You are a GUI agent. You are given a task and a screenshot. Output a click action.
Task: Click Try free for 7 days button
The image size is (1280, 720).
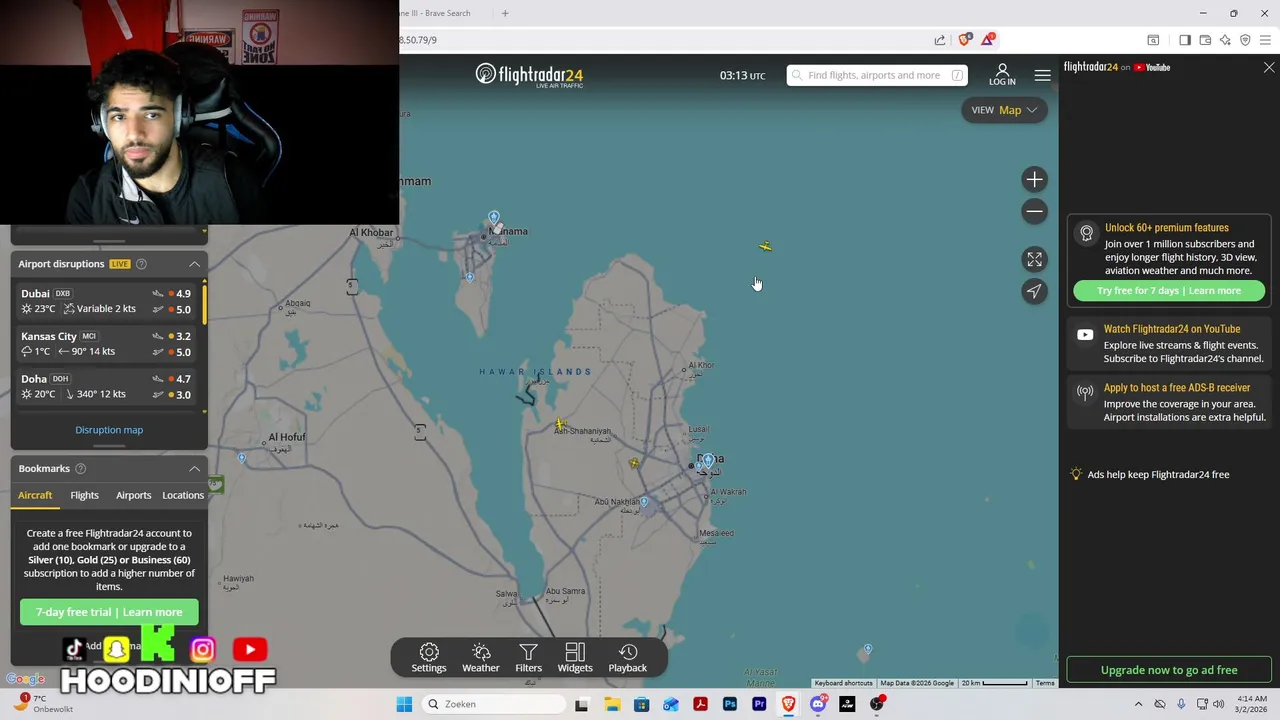pyautogui.click(x=1169, y=291)
